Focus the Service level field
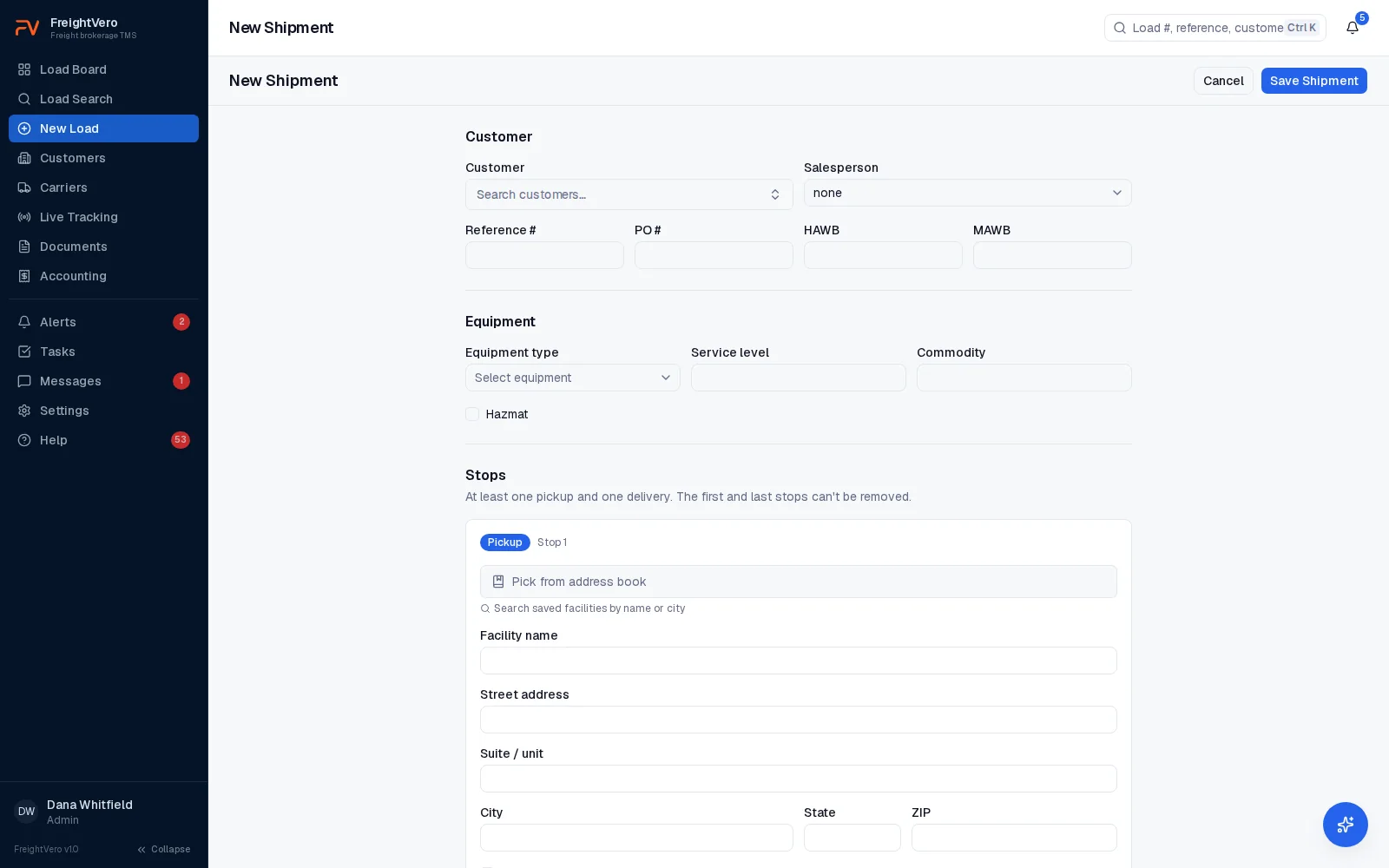The width and height of the screenshot is (1389, 868). click(x=799, y=378)
